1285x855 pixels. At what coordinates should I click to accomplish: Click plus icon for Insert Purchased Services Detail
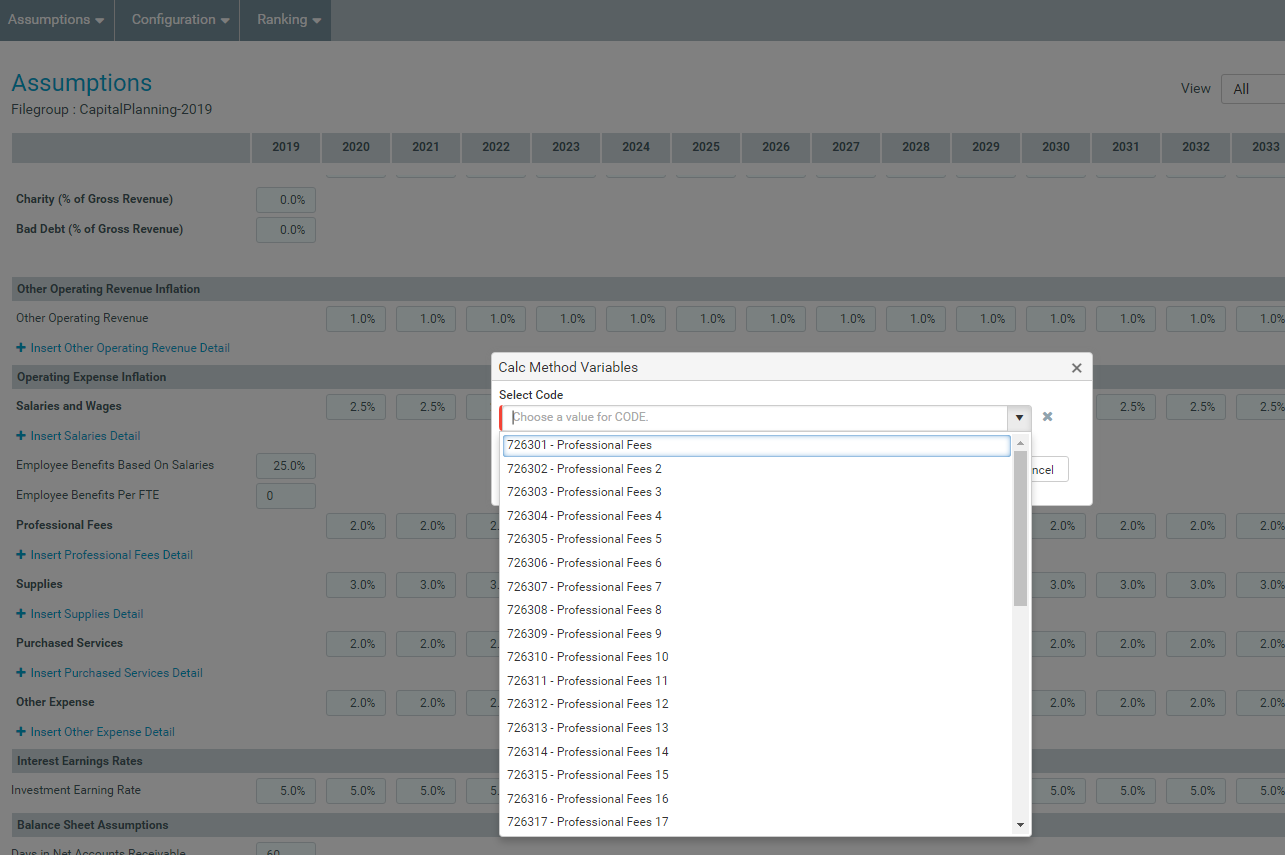[x=21, y=673]
